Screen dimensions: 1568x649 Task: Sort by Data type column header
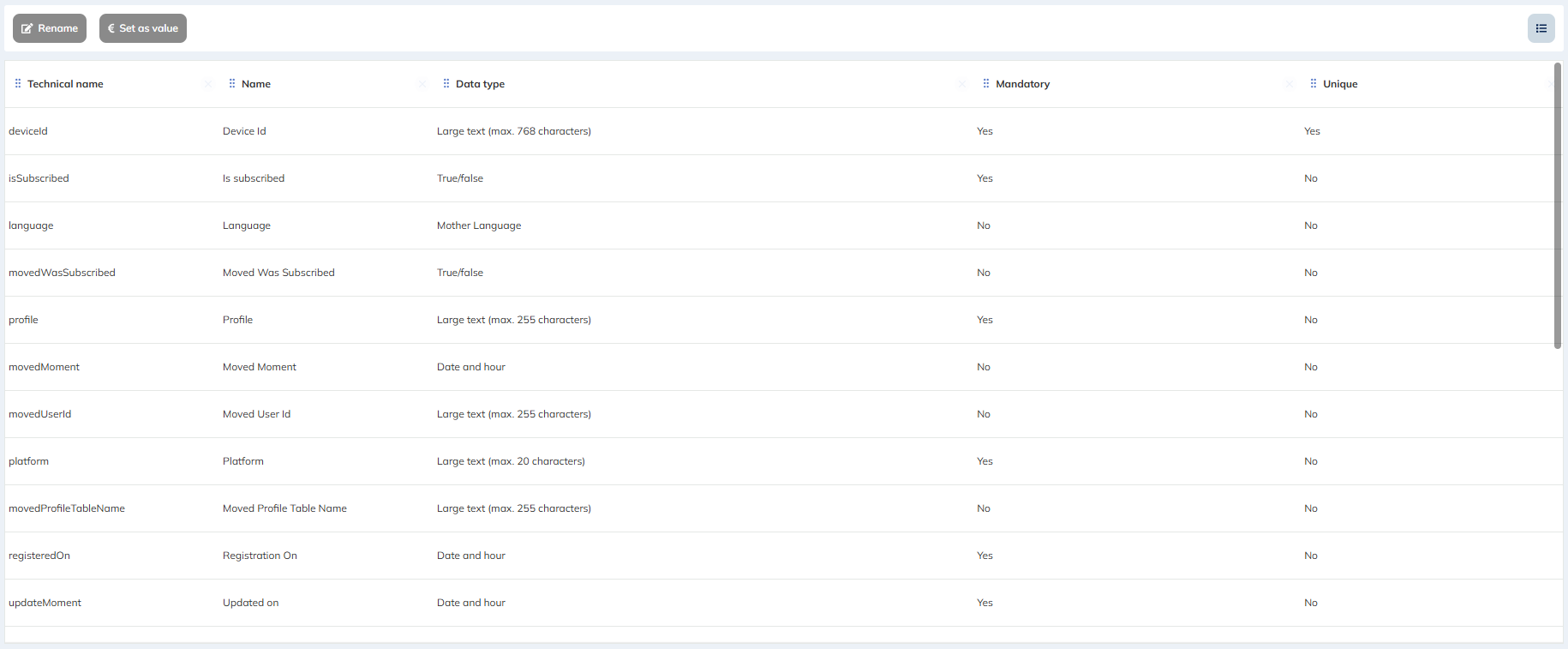click(480, 84)
